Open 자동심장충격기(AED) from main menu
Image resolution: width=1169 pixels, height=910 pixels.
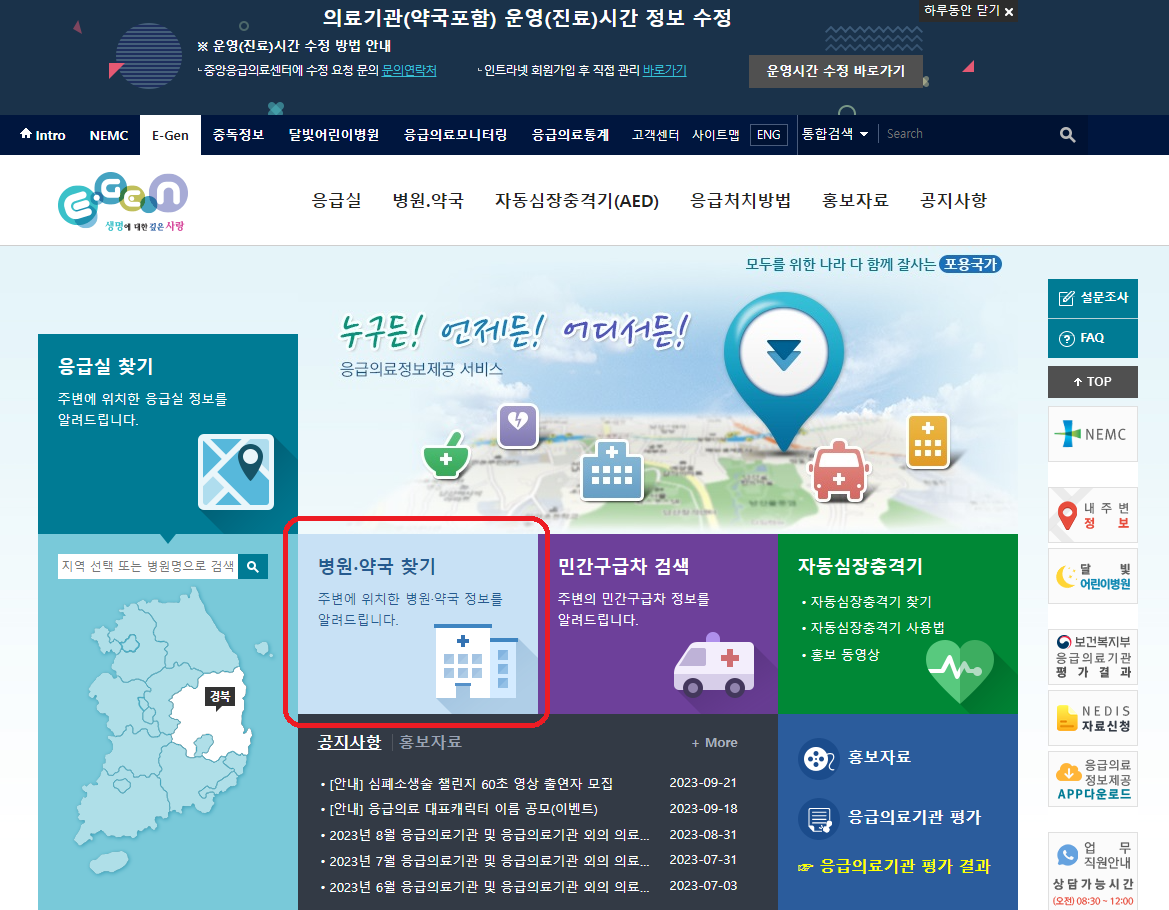578,200
